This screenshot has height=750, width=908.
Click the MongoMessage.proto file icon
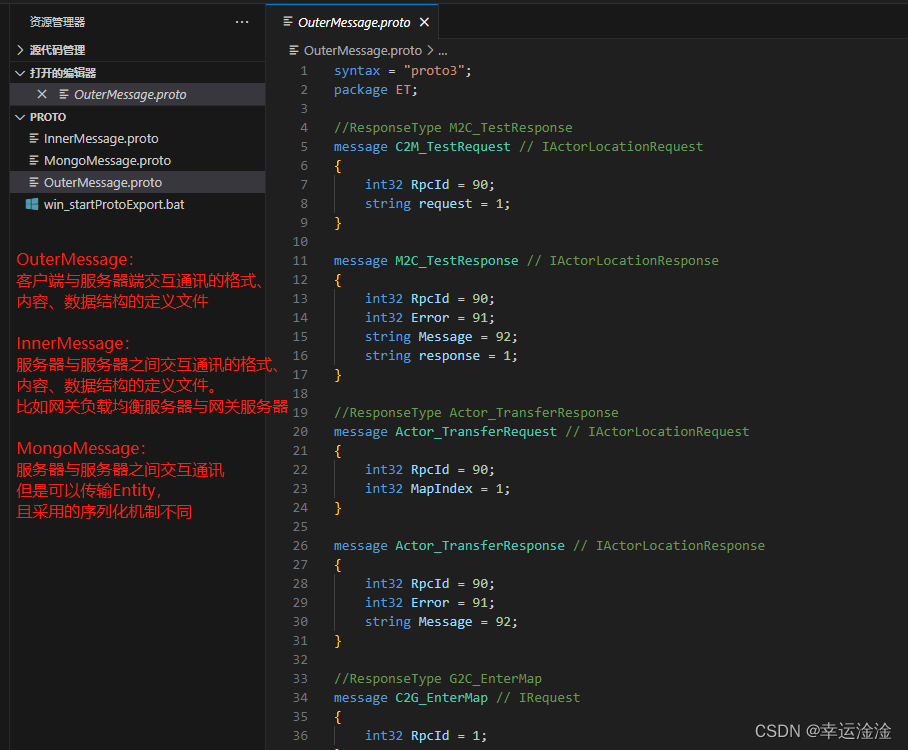coord(34,160)
